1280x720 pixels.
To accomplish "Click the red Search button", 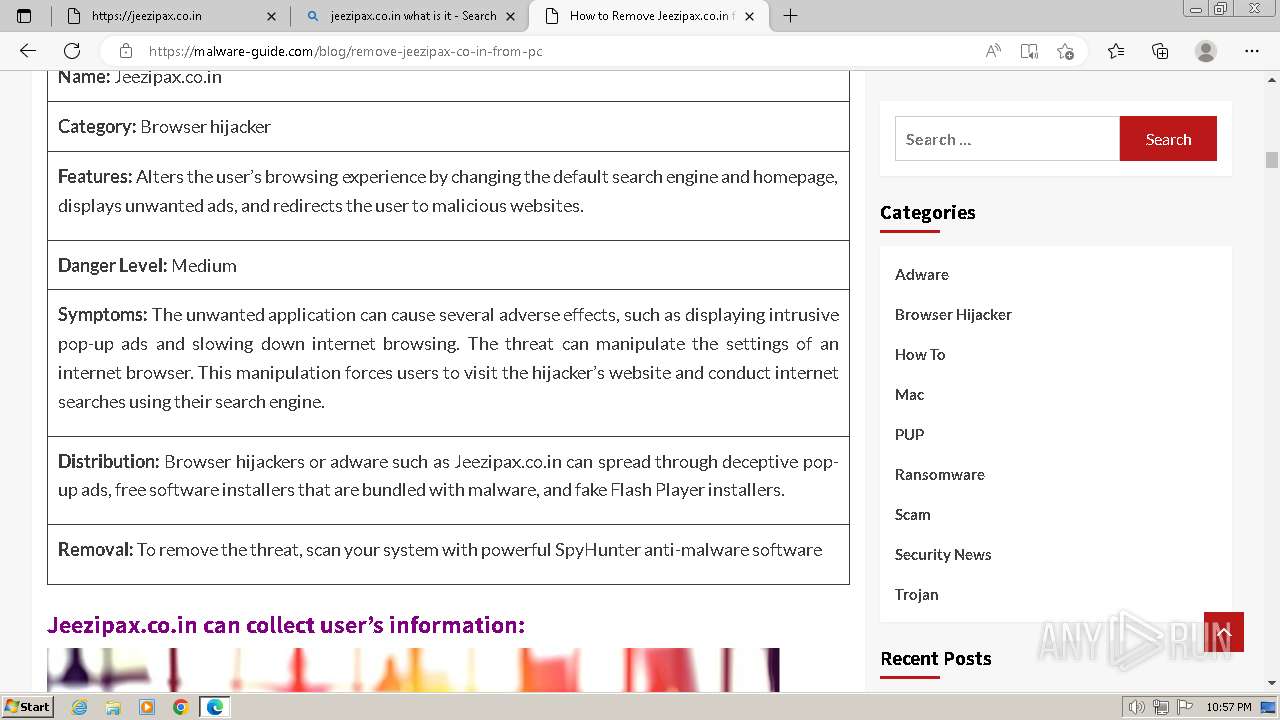I will point(1168,139).
